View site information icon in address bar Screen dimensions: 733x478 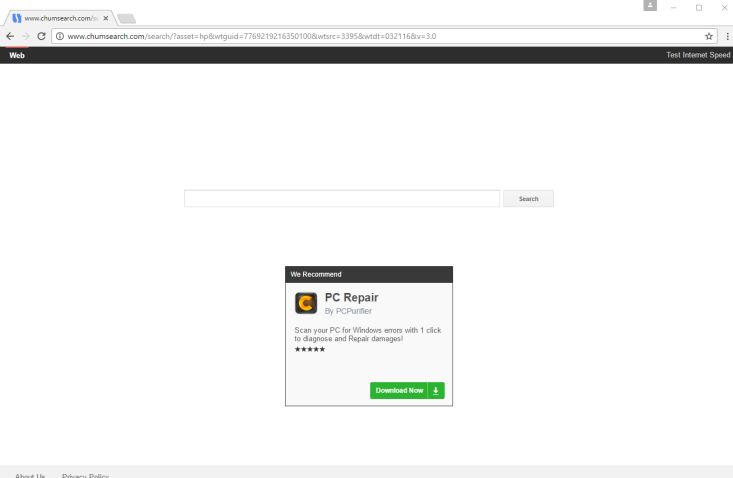[x=60, y=36]
